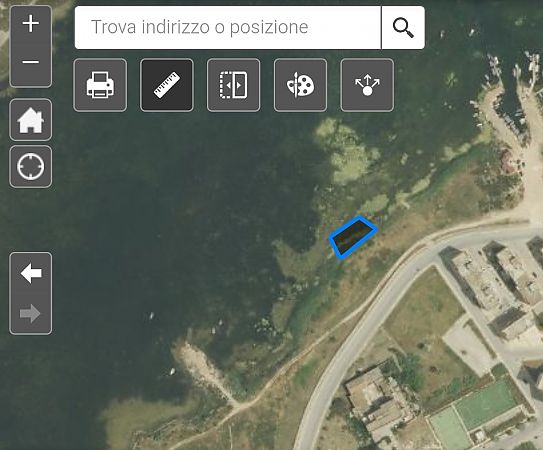Image resolution: width=543 pixels, height=450 pixels.
Task: Toggle the ruler measurement tool
Action: pos(167,85)
